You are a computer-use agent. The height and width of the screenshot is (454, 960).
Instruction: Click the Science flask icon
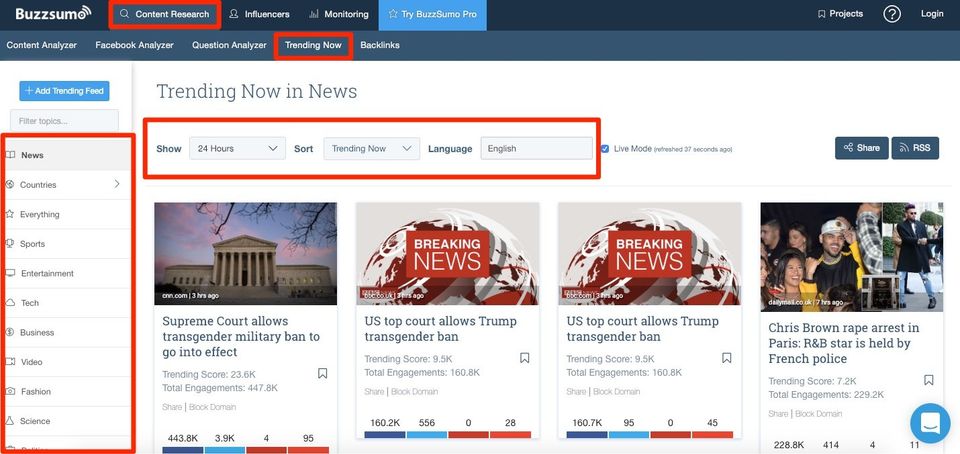click(x=10, y=421)
